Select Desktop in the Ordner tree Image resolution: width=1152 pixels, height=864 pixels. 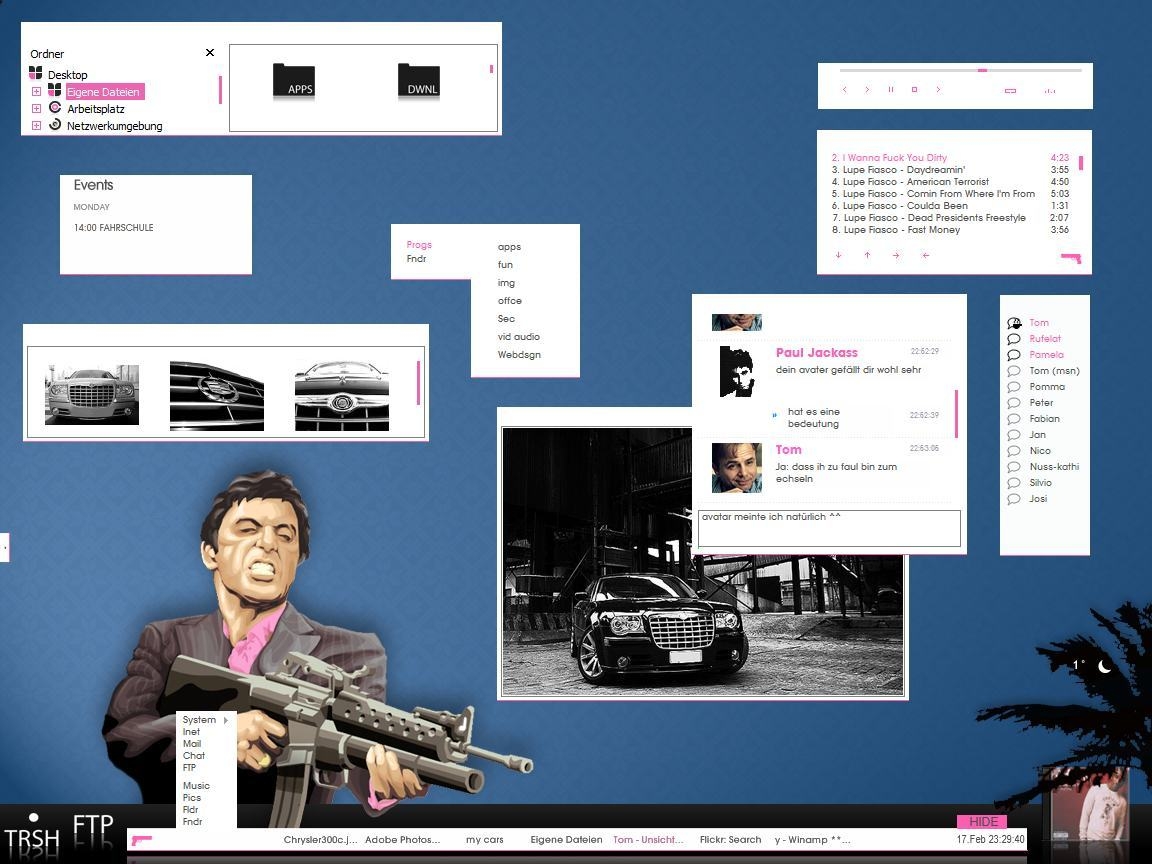click(68, 75)
